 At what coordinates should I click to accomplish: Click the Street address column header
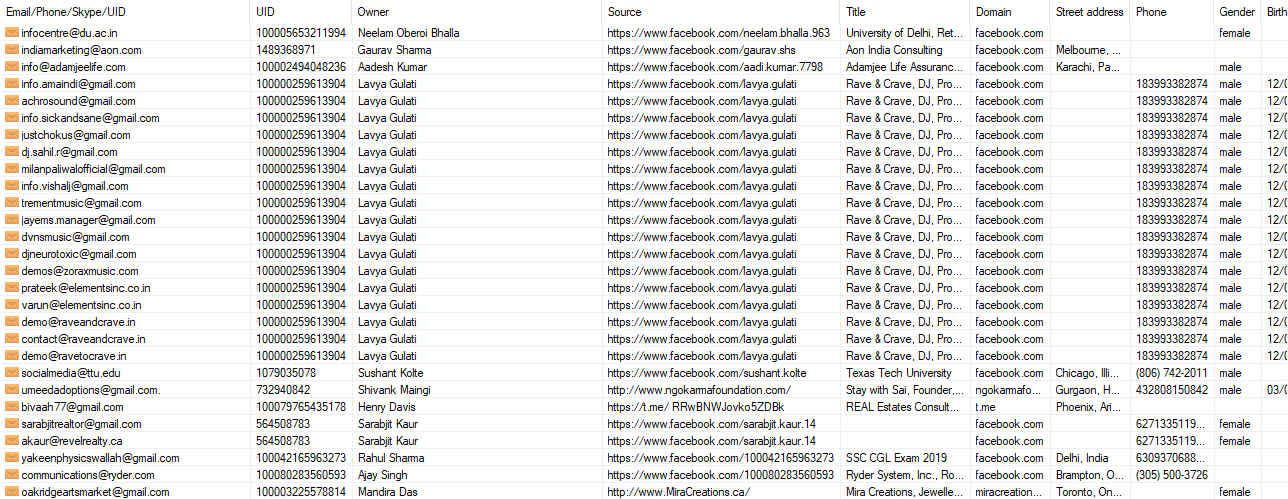pyautogui.click(x=1089, y=12)
